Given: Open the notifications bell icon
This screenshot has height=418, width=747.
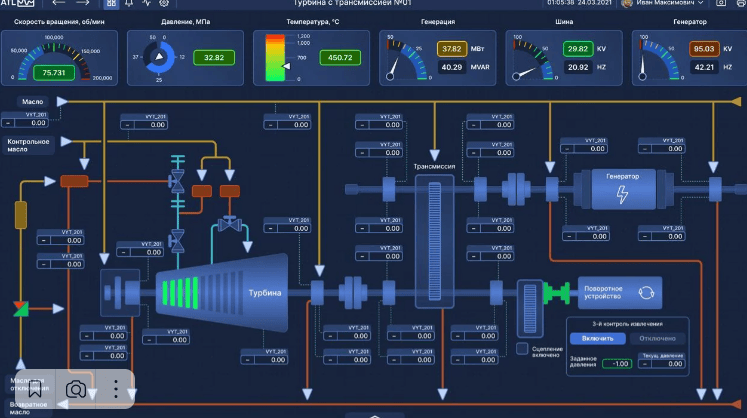Looking at the screenshot, I should coord(129,4).
